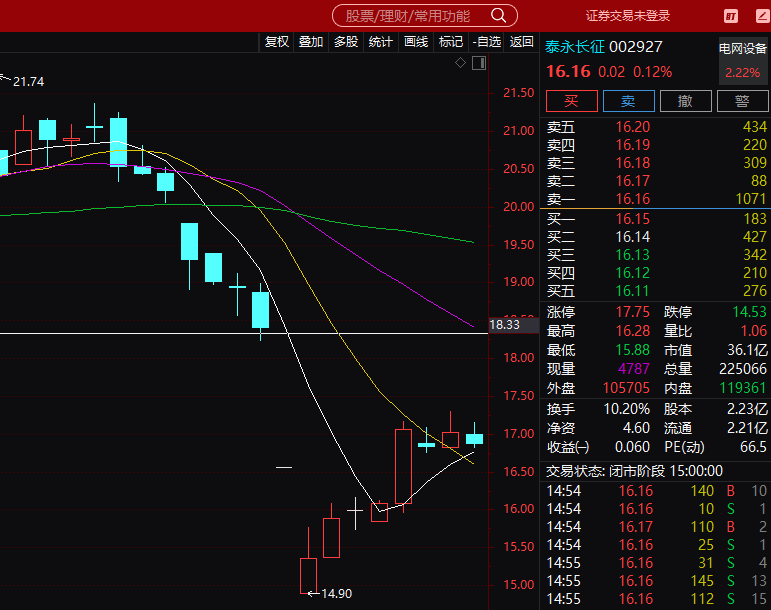Viewport: 771px width, 610px height.
Task: Click the 最高 value 16.28
Action: 633,331
